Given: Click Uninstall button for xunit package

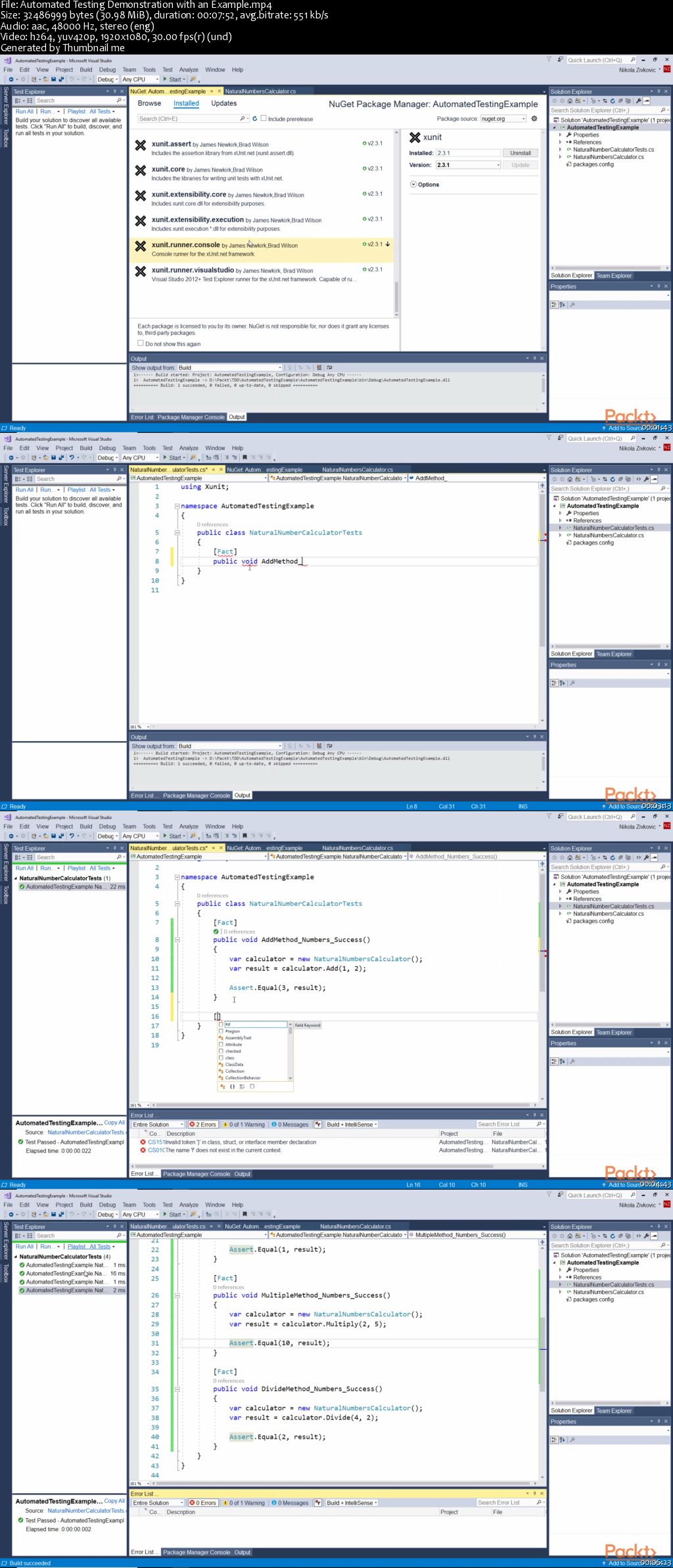Looking at the screenshot, I should (521, 153).
